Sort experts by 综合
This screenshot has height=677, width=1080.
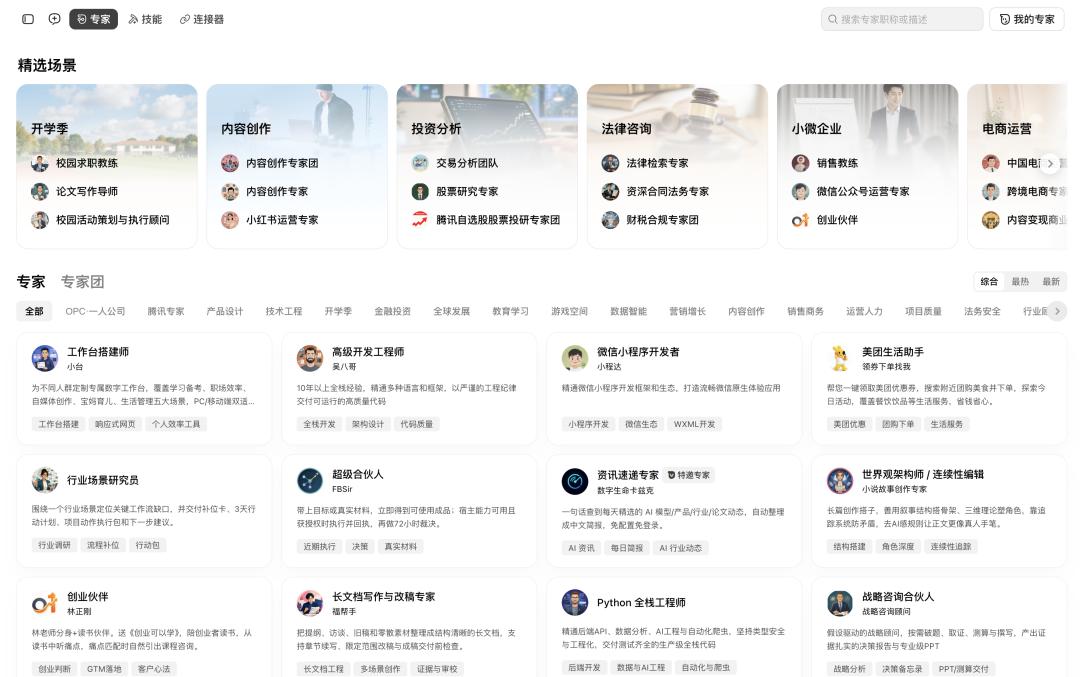pyautogui.click(x=989, y=282)
